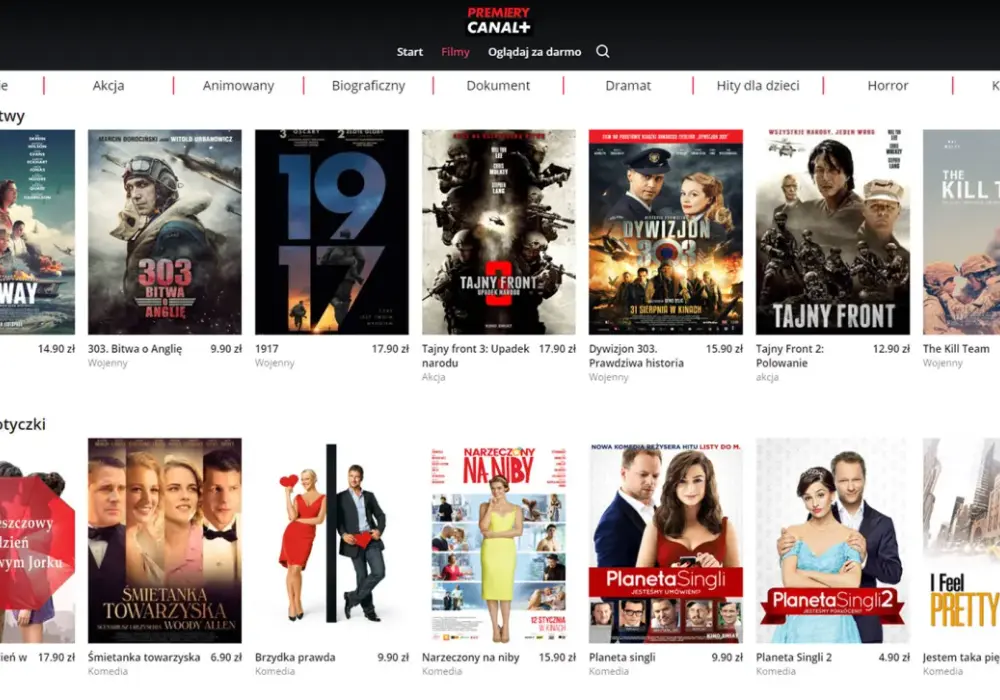The height and width of the screenshot is (700, 1000).
Task: Click title link 303. Bitwa o Anglię
Action: [135, 349]
